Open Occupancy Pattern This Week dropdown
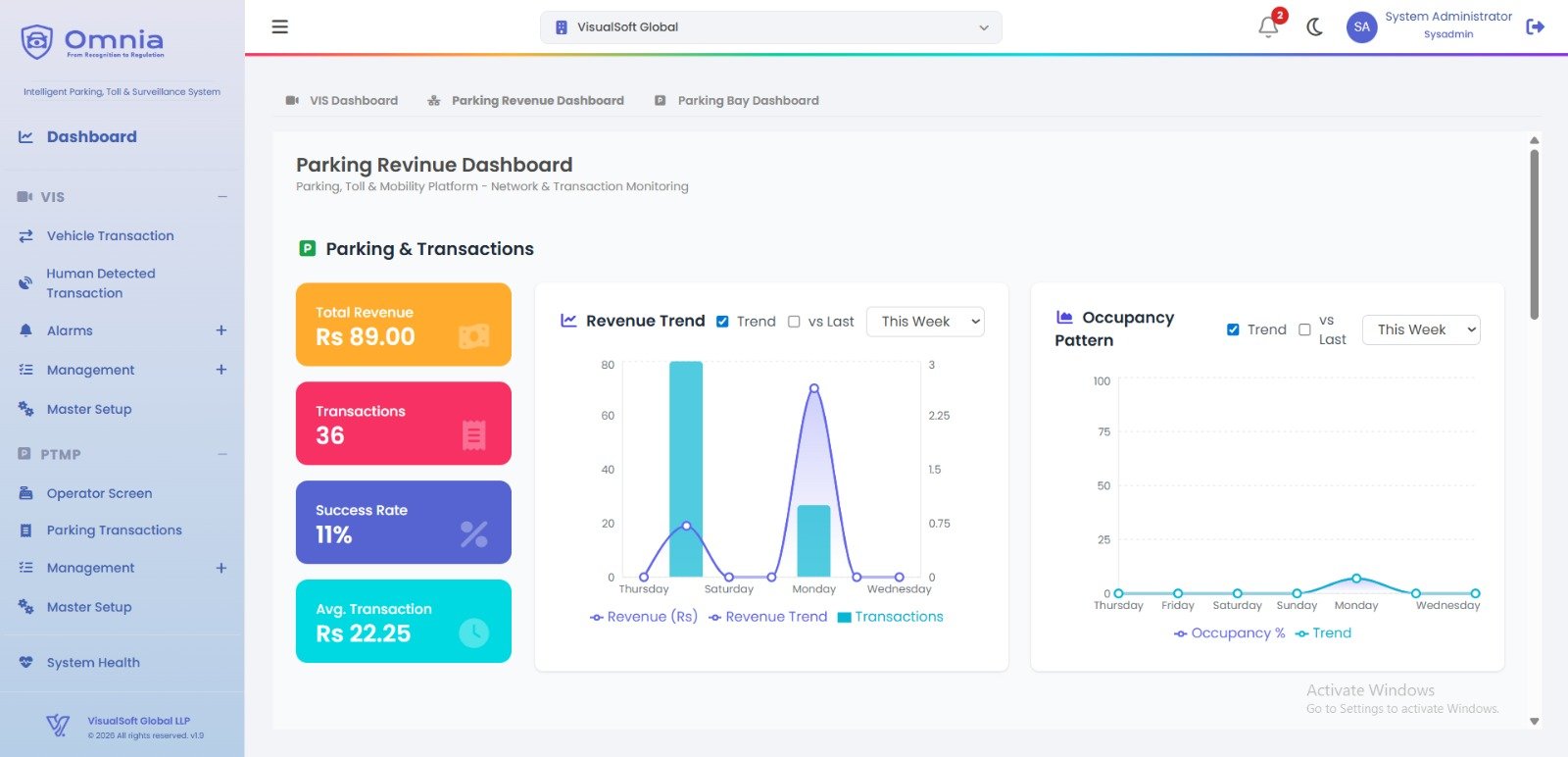 coord(1421,329)
